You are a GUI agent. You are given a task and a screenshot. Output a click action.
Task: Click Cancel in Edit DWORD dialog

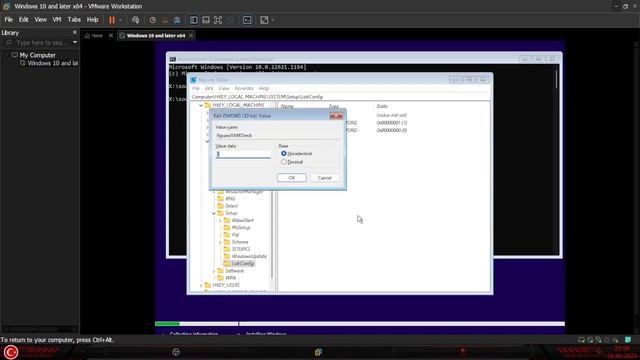324,178
